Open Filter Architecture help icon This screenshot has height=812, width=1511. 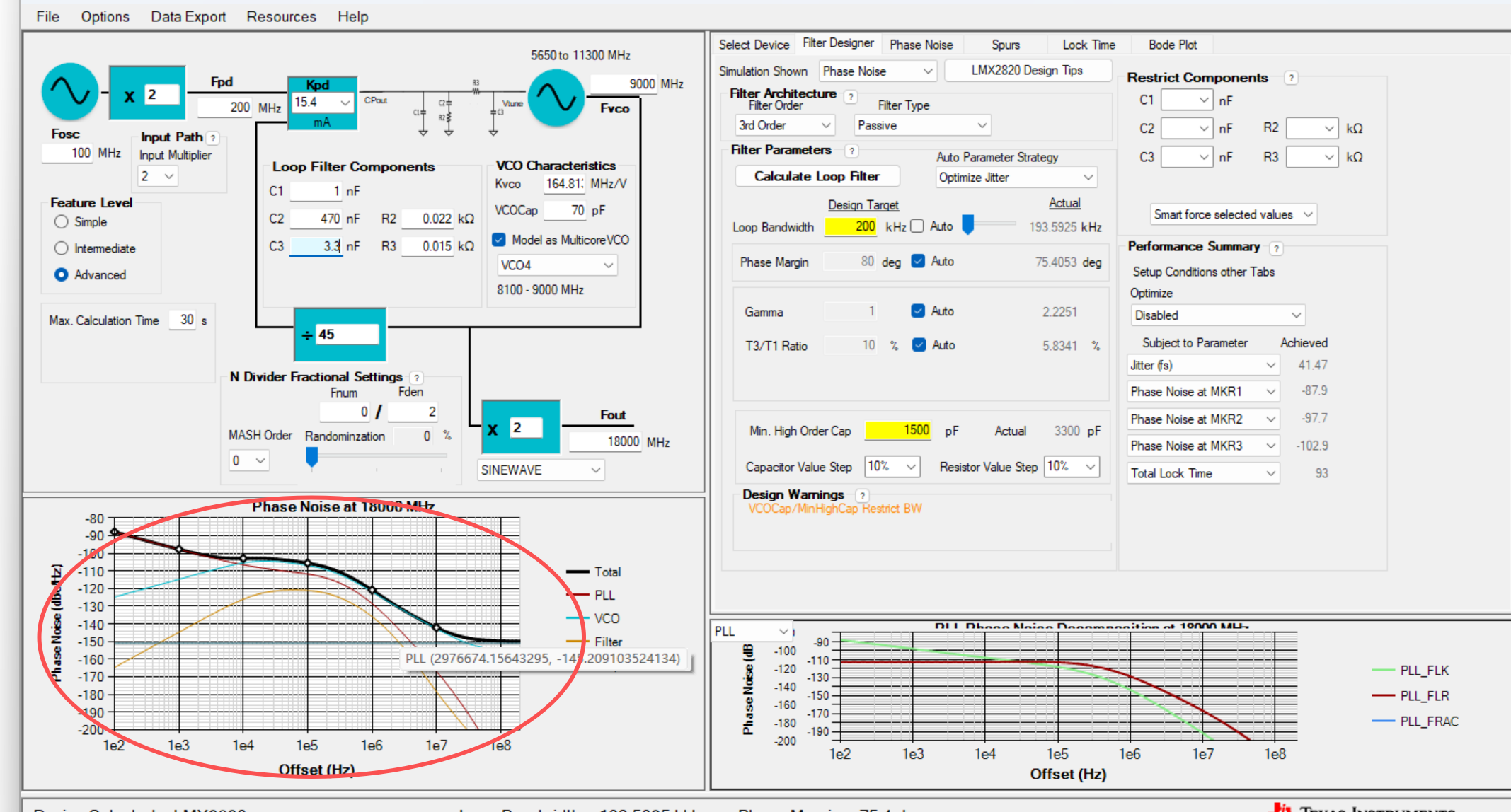pyautogui.click(x=851, y=97)
